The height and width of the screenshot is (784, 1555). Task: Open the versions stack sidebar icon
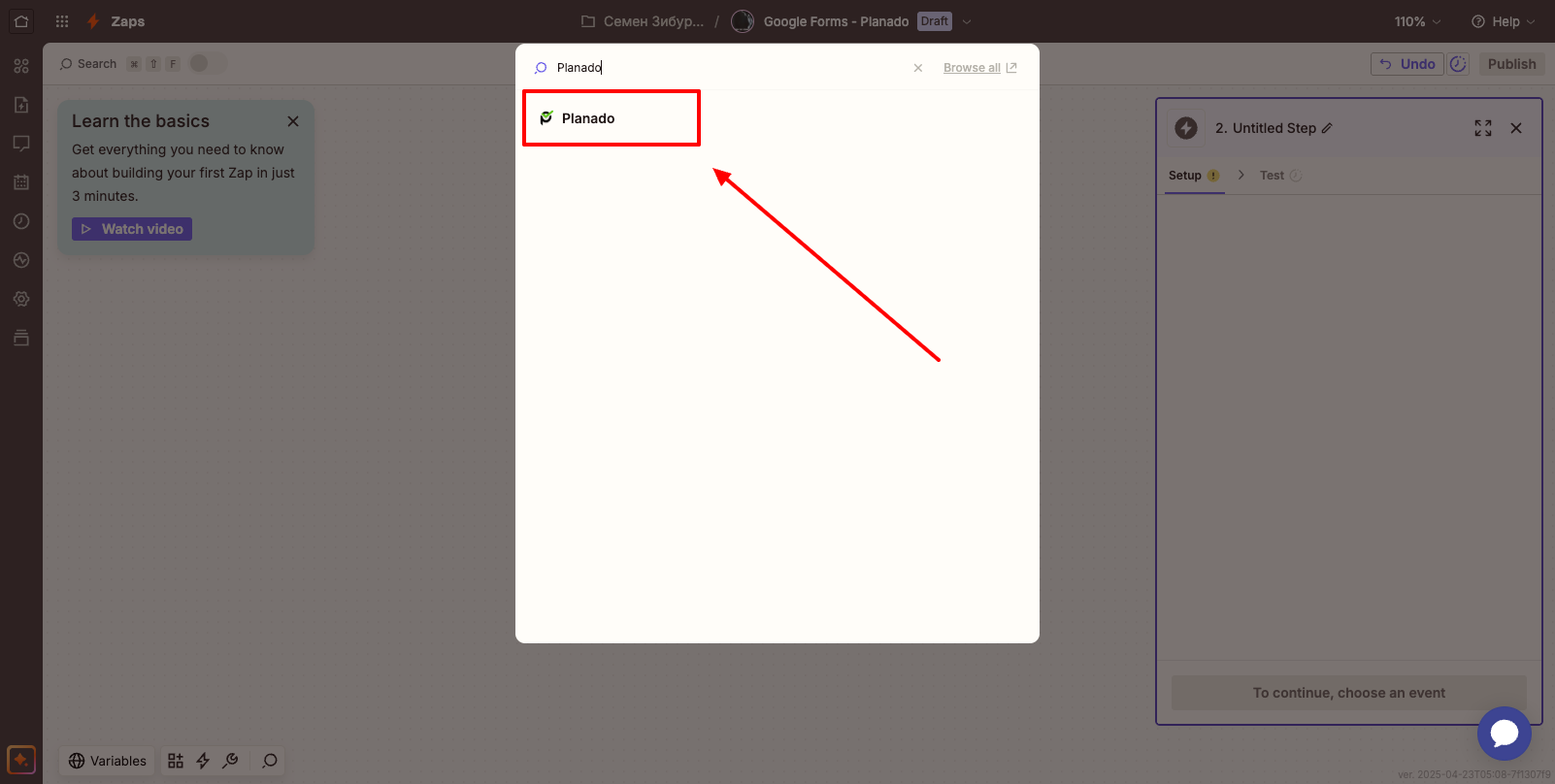(x=21, y=338)
